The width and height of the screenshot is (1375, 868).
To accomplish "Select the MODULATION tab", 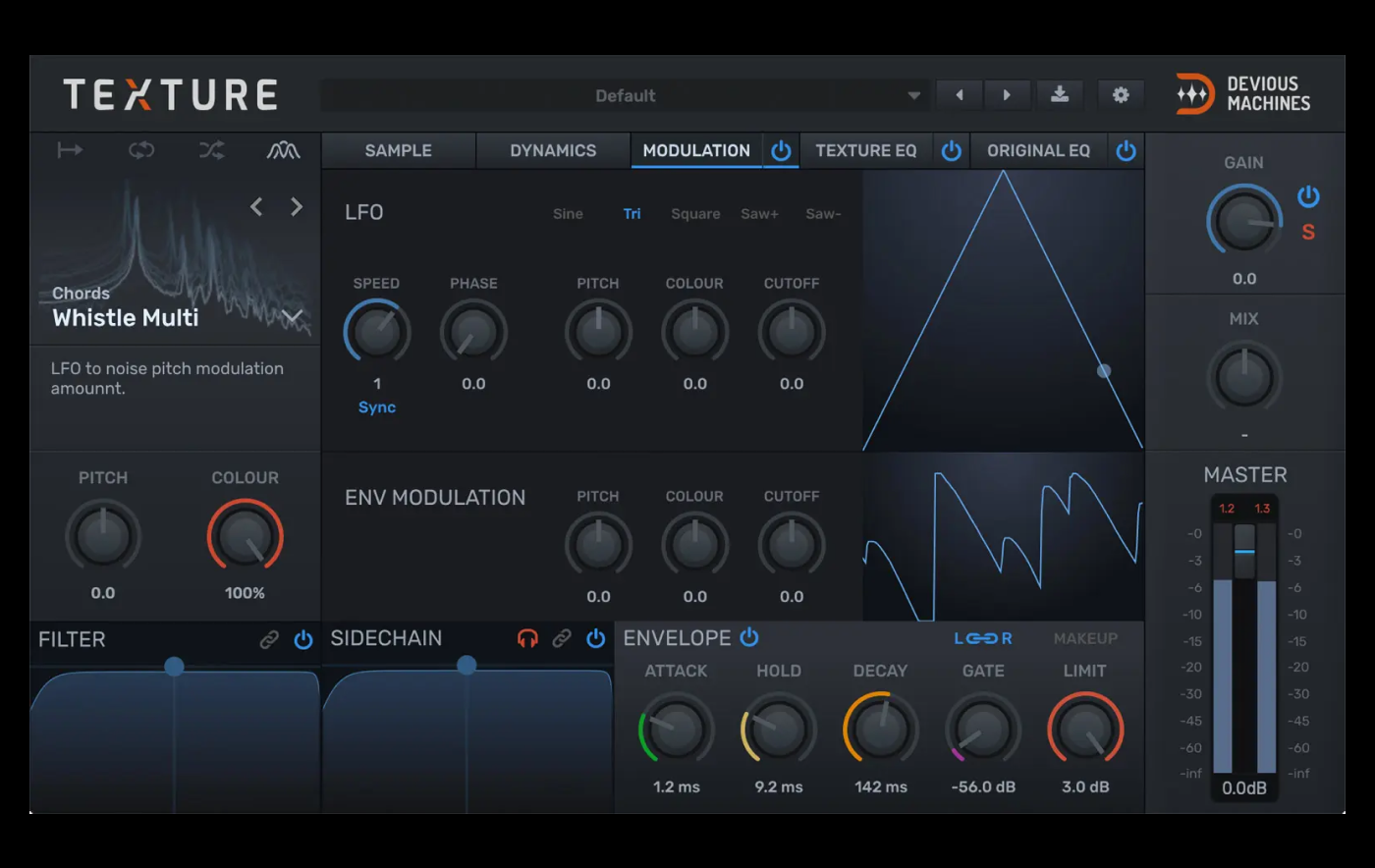I will tap(696, 150).
